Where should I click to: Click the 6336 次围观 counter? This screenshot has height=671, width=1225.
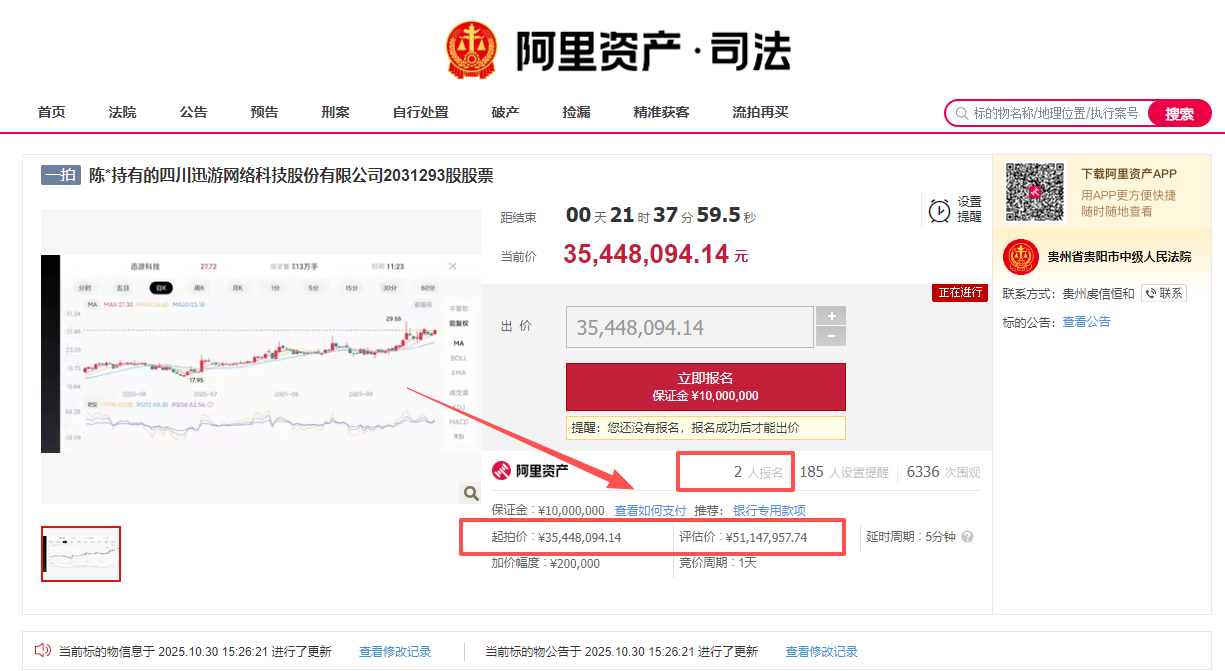pos(943,472)
